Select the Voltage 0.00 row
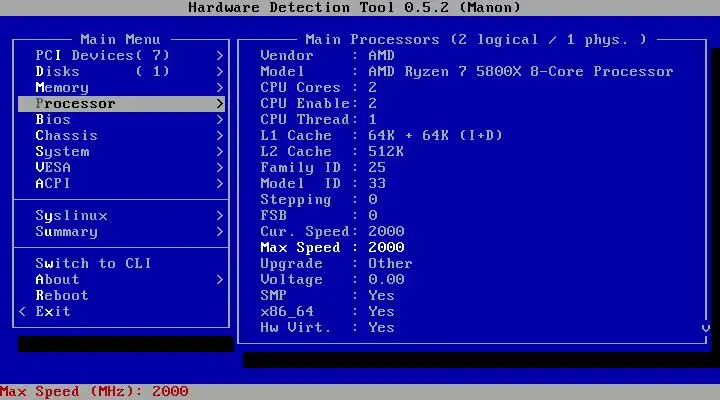Image resolution: width=720 pixels, height=400 pixels. tap(332, 280)
